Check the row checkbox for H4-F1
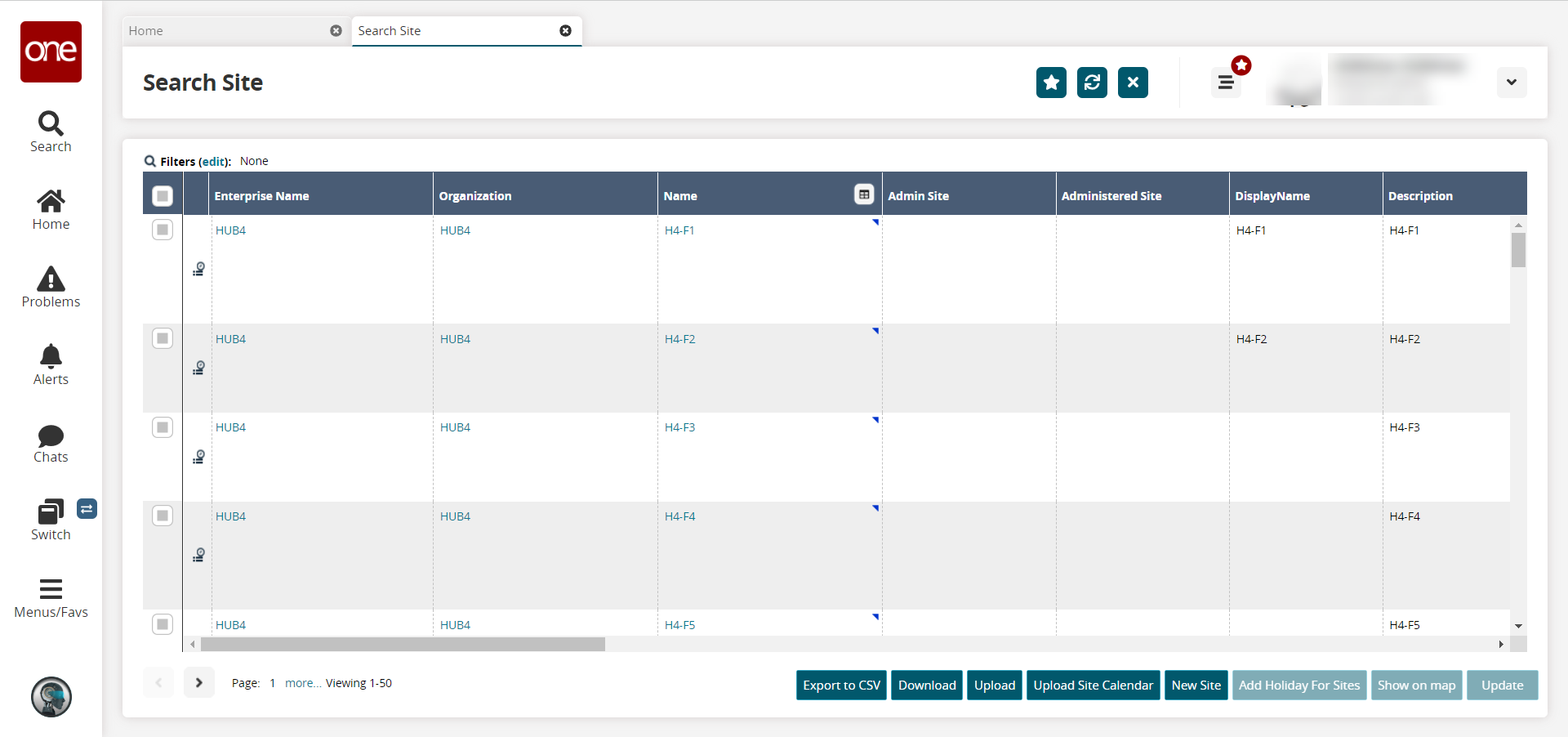1568x737 pixels. click(163, 230)
